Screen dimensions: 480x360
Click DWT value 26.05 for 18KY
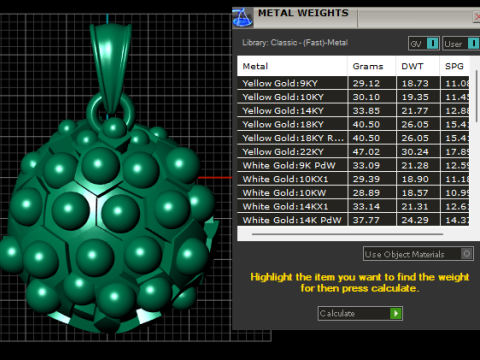coord(415,124)
